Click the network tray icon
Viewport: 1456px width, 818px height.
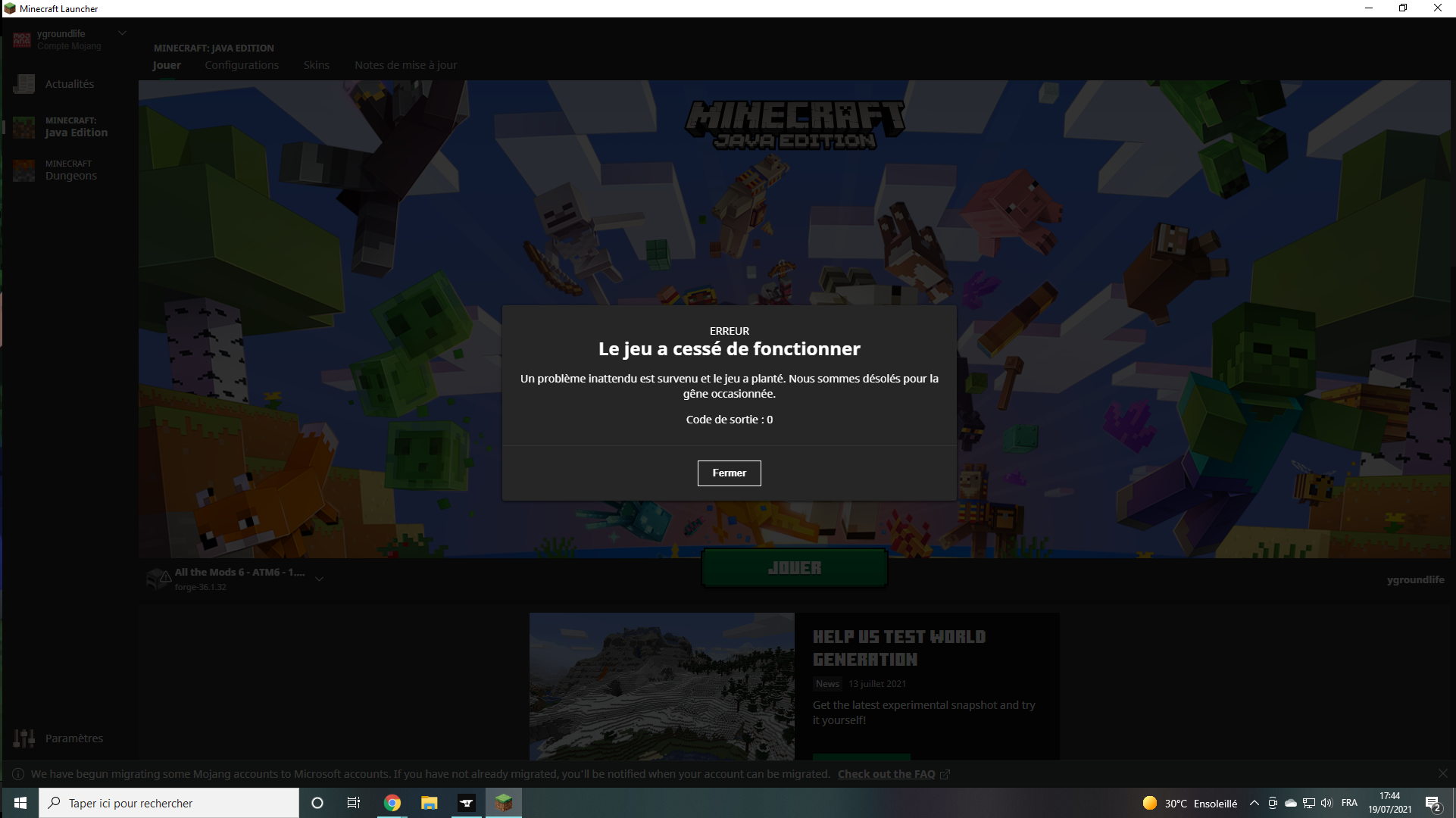1309,803
